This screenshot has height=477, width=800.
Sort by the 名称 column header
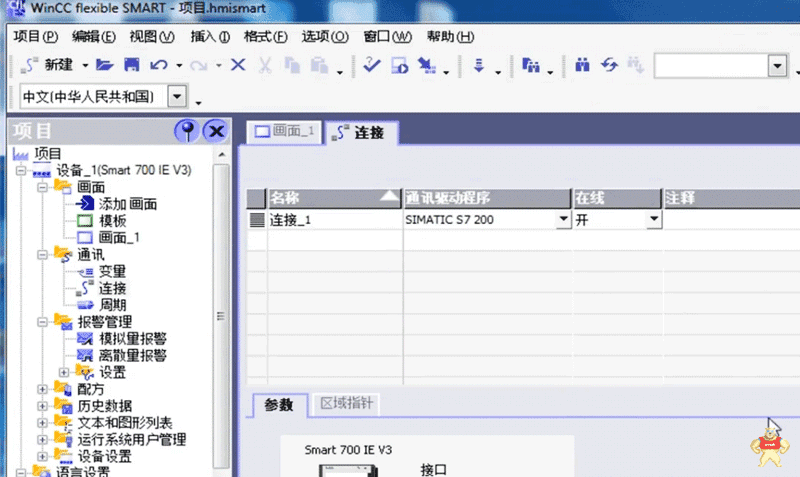[334, 198]
